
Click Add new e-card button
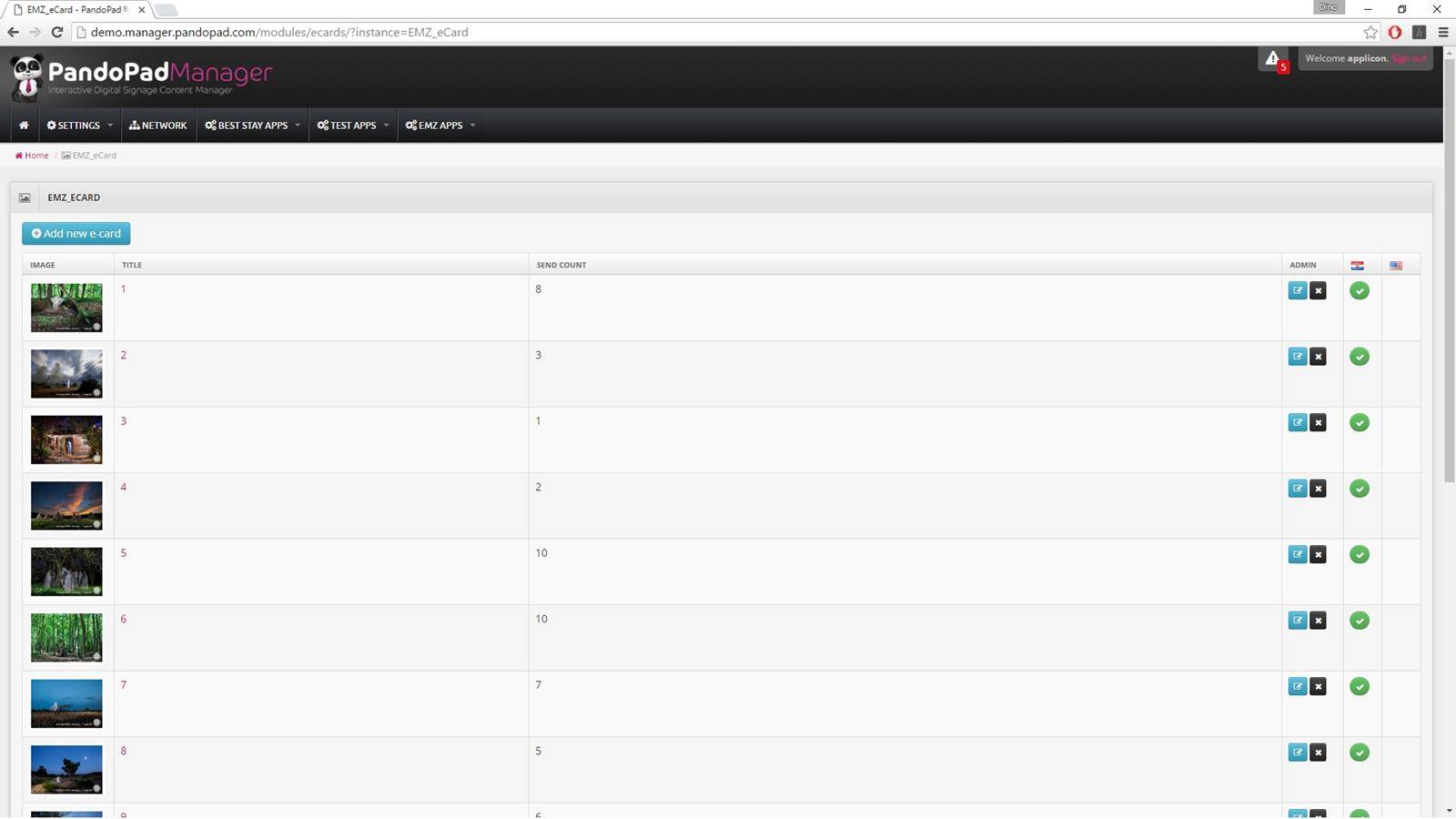point(76,234)
